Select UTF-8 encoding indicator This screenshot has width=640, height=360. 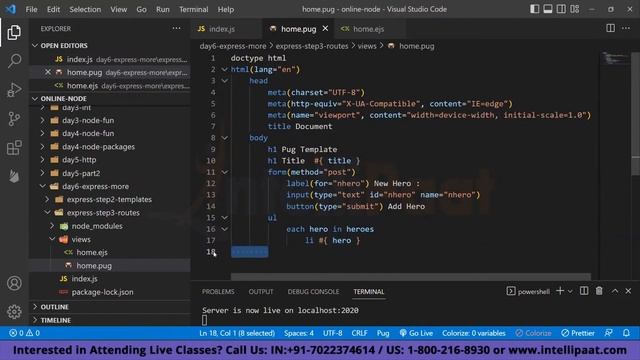(x=332, y=333)
